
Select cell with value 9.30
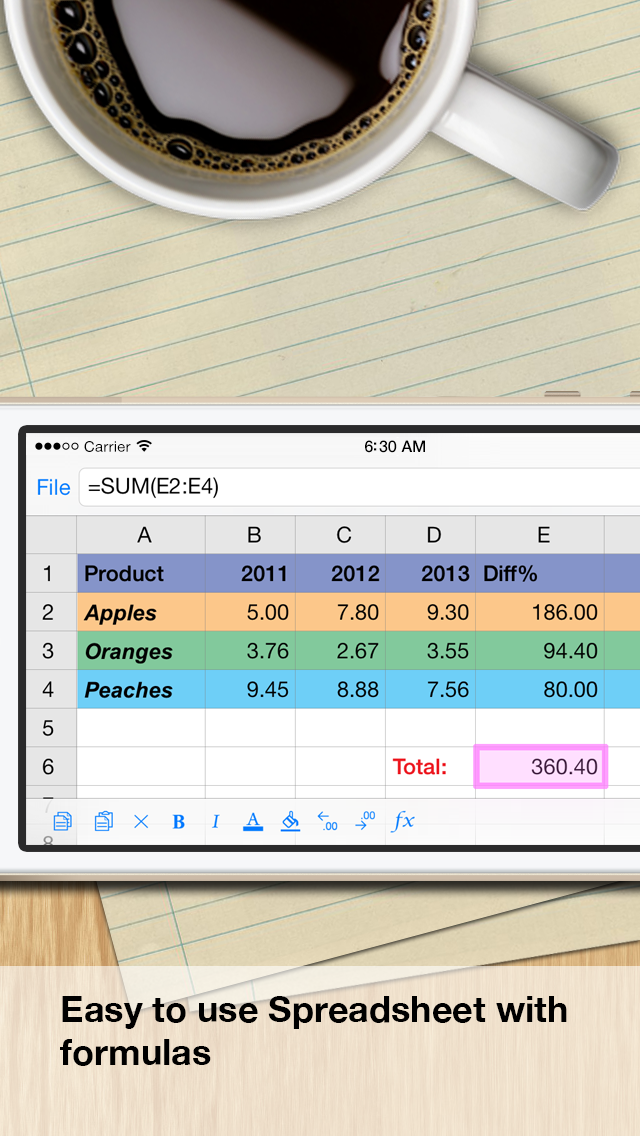click(431, 612)
